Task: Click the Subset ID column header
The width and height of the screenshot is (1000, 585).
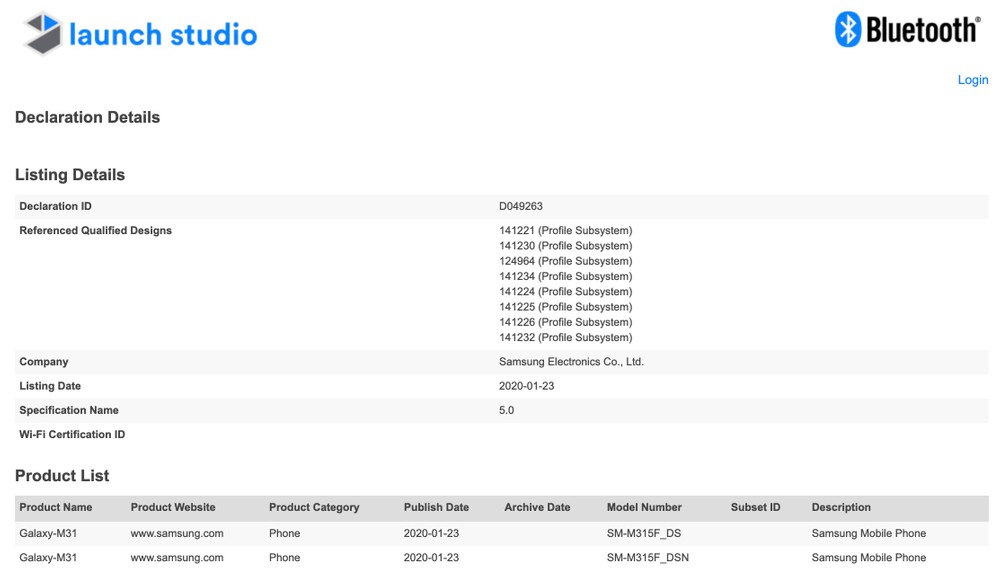Action: coord(755,507)
